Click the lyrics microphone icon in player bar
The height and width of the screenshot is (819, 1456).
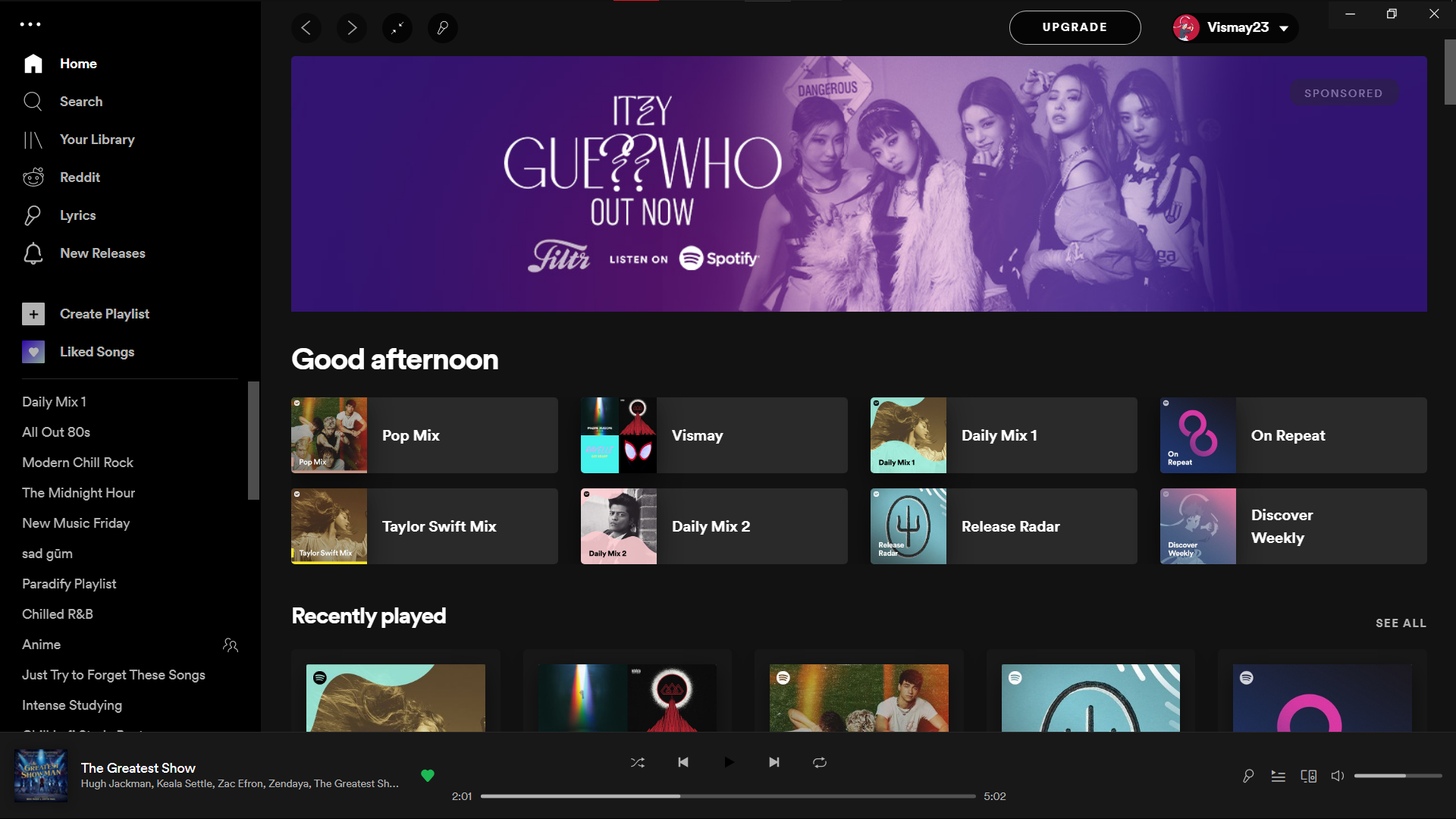click(x=1247, y=776)
